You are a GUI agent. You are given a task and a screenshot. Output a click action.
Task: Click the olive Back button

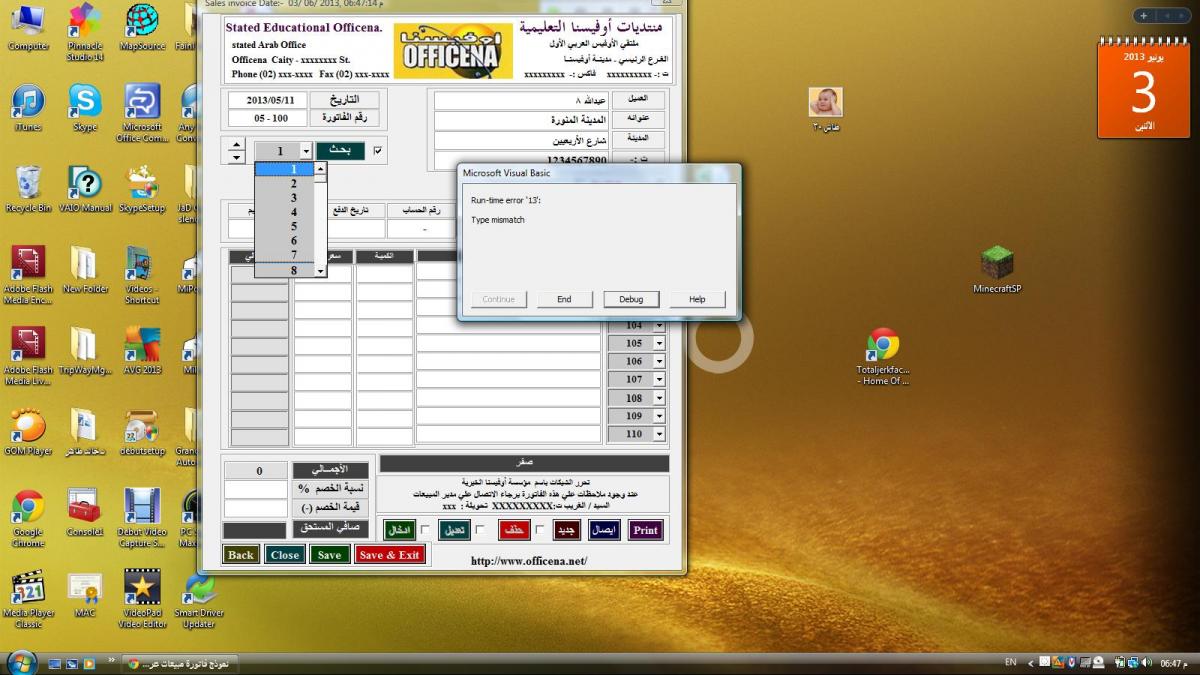coord(241,554)
